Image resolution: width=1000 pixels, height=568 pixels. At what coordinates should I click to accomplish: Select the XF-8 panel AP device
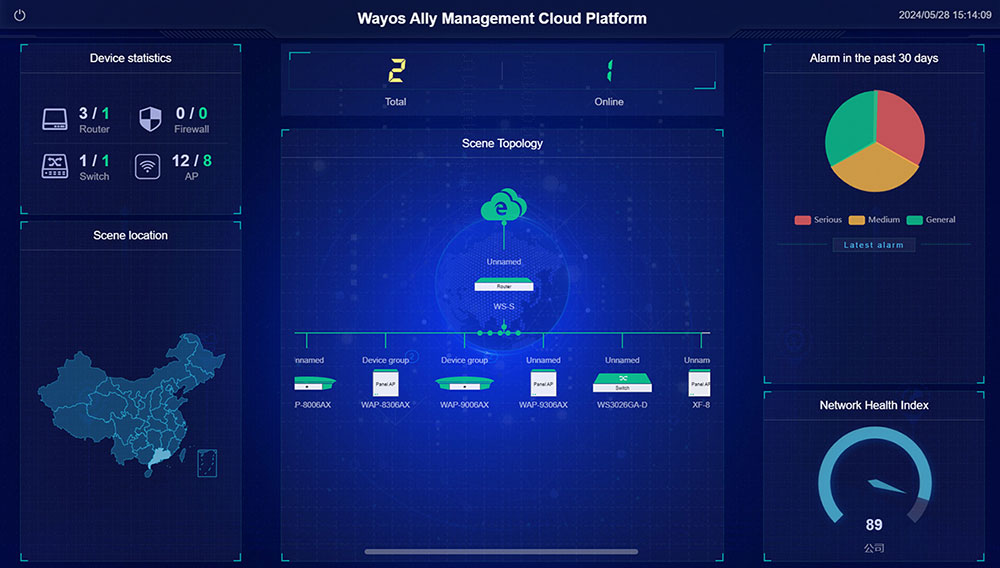[700, 382]
